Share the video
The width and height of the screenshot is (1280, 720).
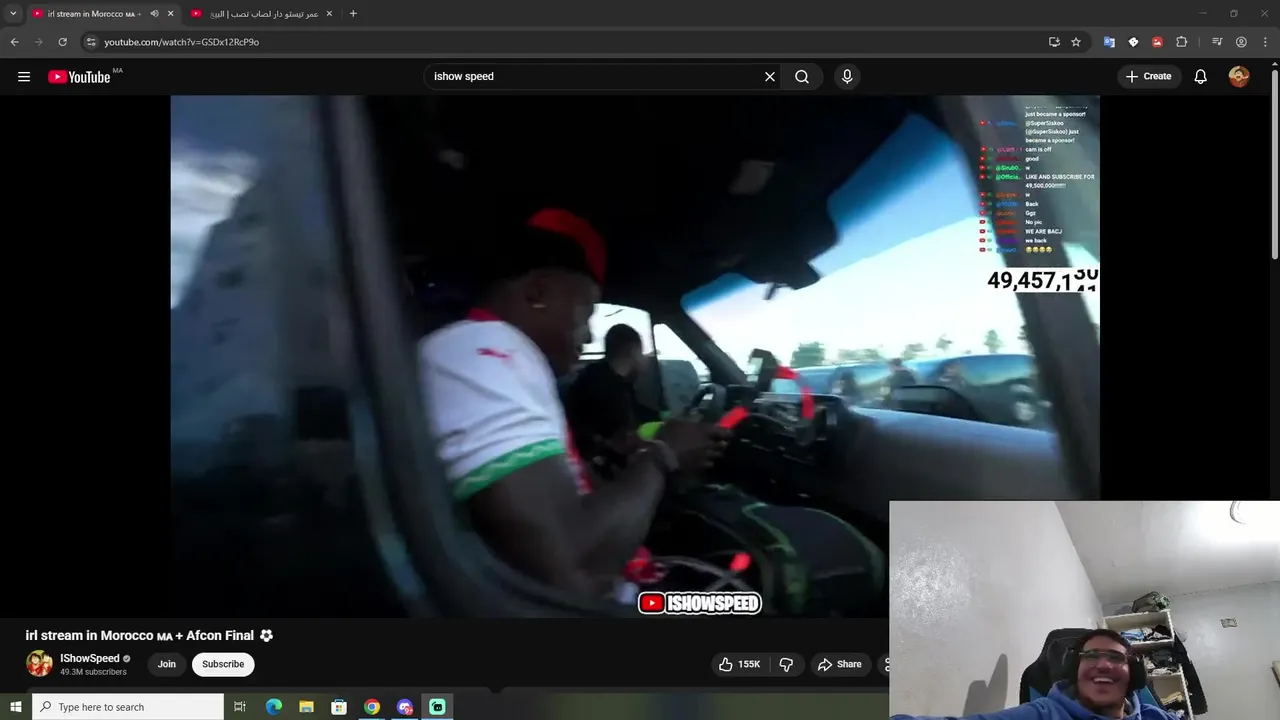[x=840, y=664]
